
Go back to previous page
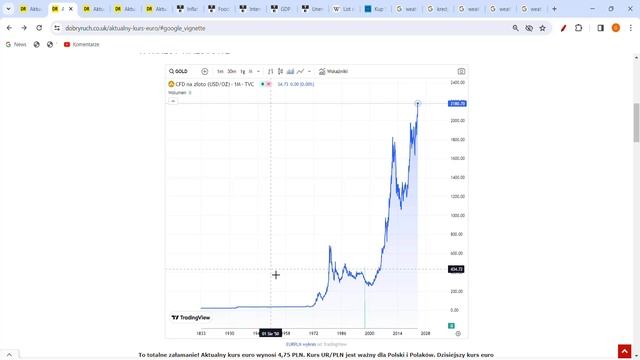[x=9, y=28]
